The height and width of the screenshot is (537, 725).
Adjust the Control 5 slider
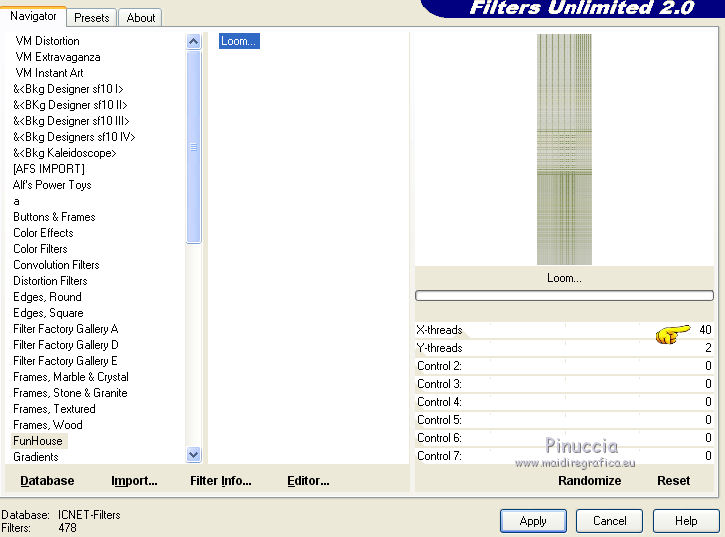(x=564, y=420)
